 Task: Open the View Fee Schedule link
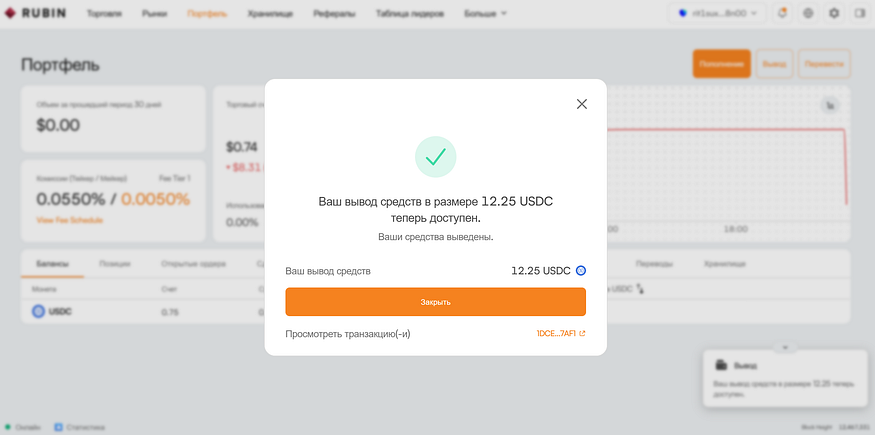[x=70, y=220]
